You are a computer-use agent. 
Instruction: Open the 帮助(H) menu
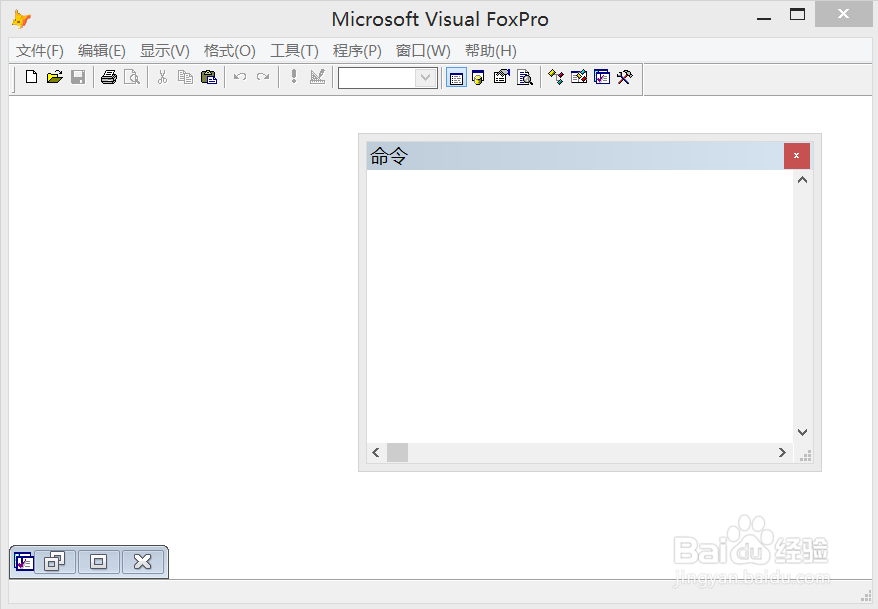(491, 51)
